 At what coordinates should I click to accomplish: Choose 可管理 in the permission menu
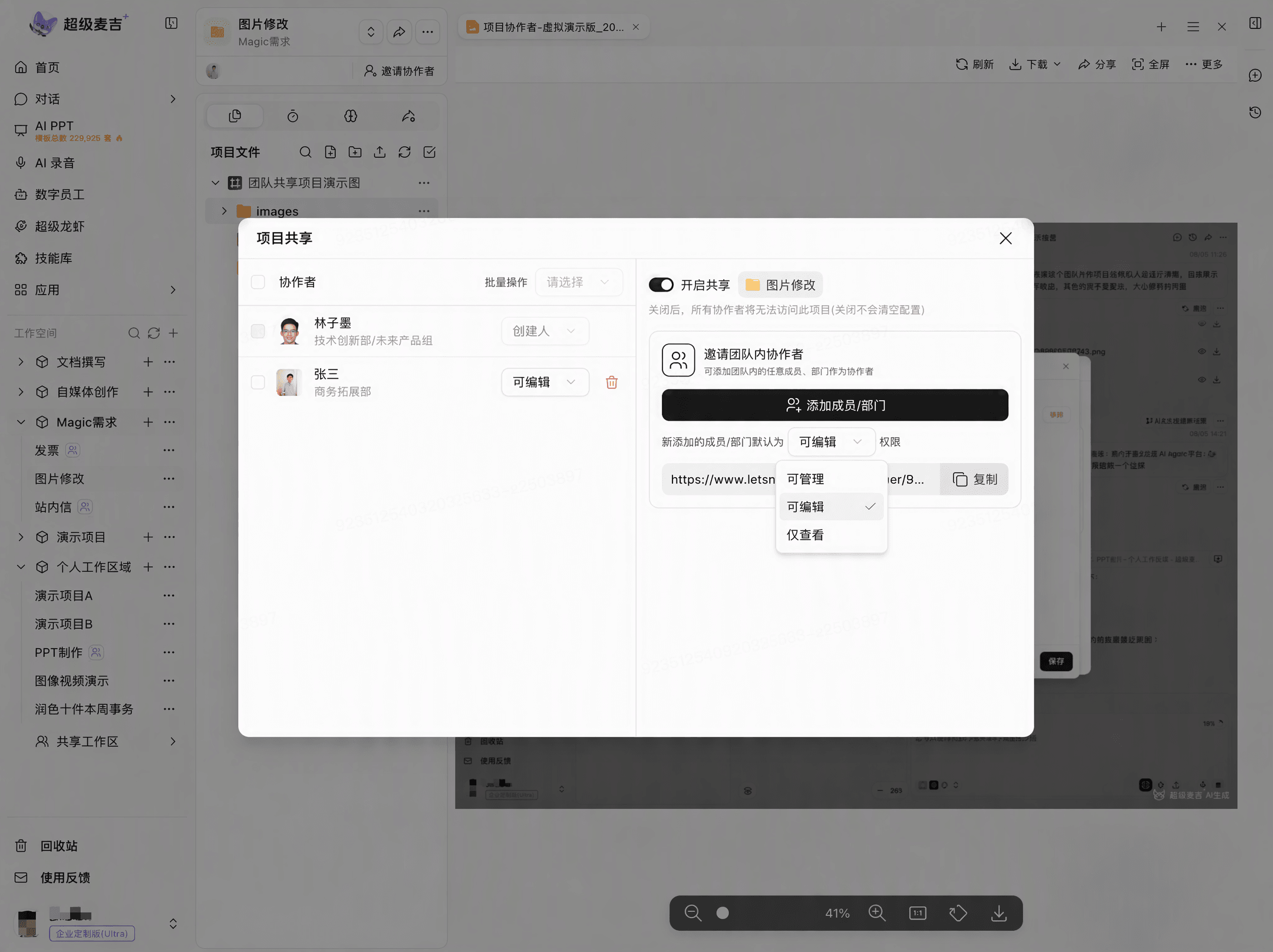click(x=831, y=479)
